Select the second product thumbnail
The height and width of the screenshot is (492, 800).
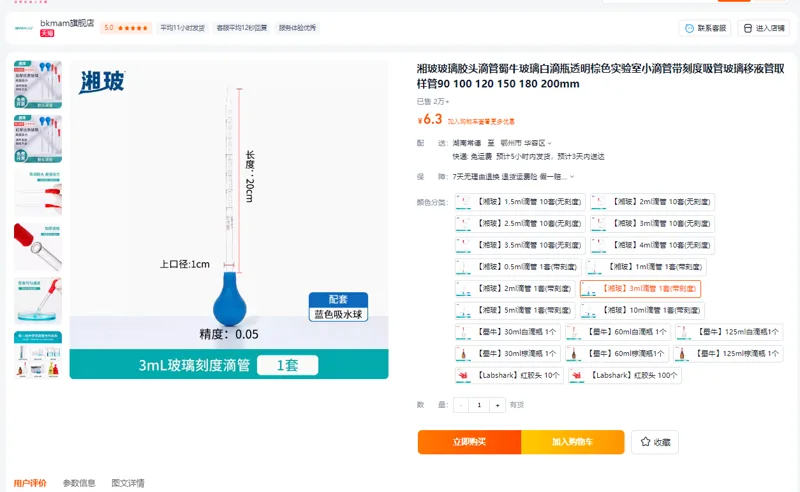pos(38,139)
